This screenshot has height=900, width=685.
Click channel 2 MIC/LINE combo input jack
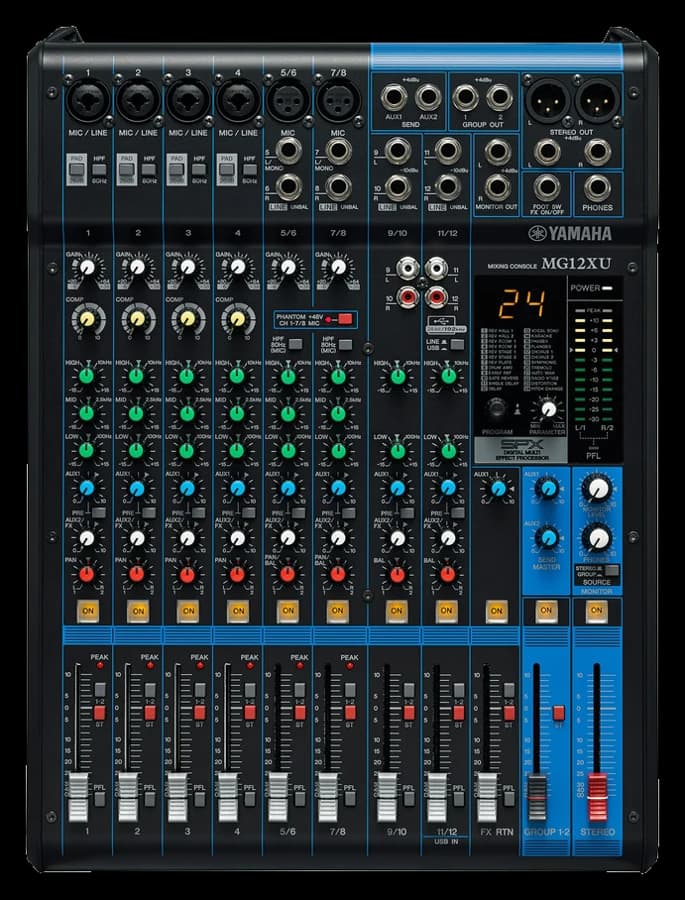(138, 100)
